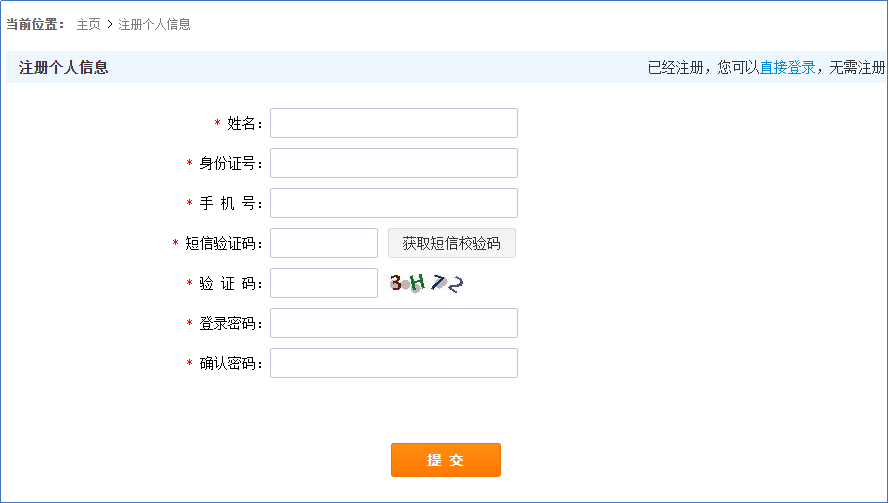
Task: Click the 登录密码 label text
Action: pos(229,324)
